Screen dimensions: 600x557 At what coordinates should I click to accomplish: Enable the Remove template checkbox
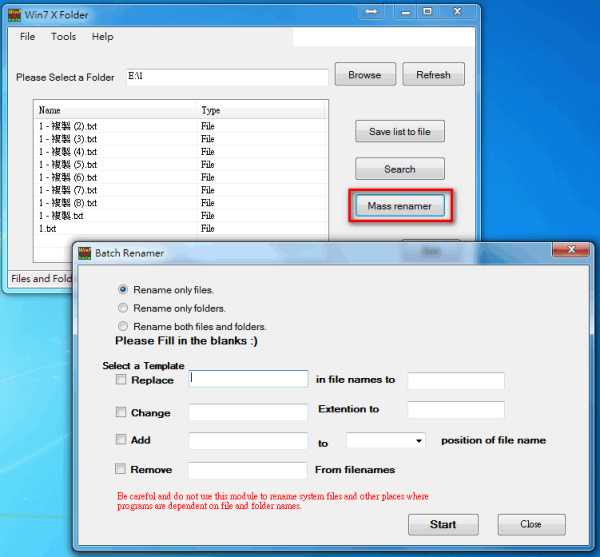click(x=120, y=469)
